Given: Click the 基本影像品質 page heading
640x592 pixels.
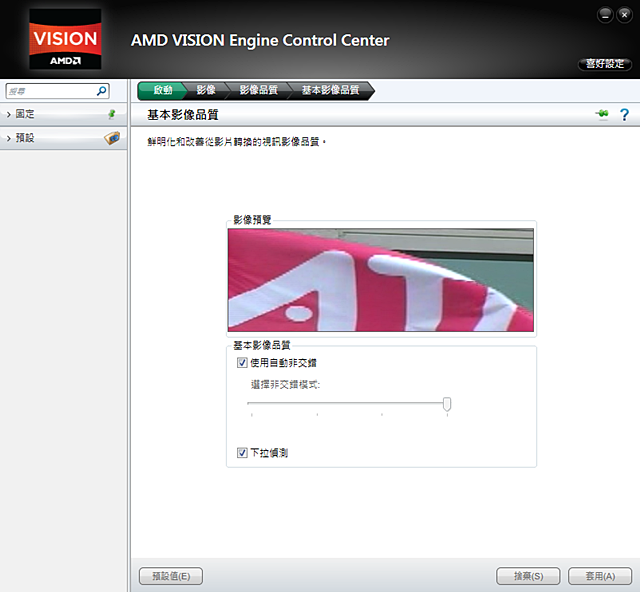Looking at the screenshot, I should coord(183,115).
